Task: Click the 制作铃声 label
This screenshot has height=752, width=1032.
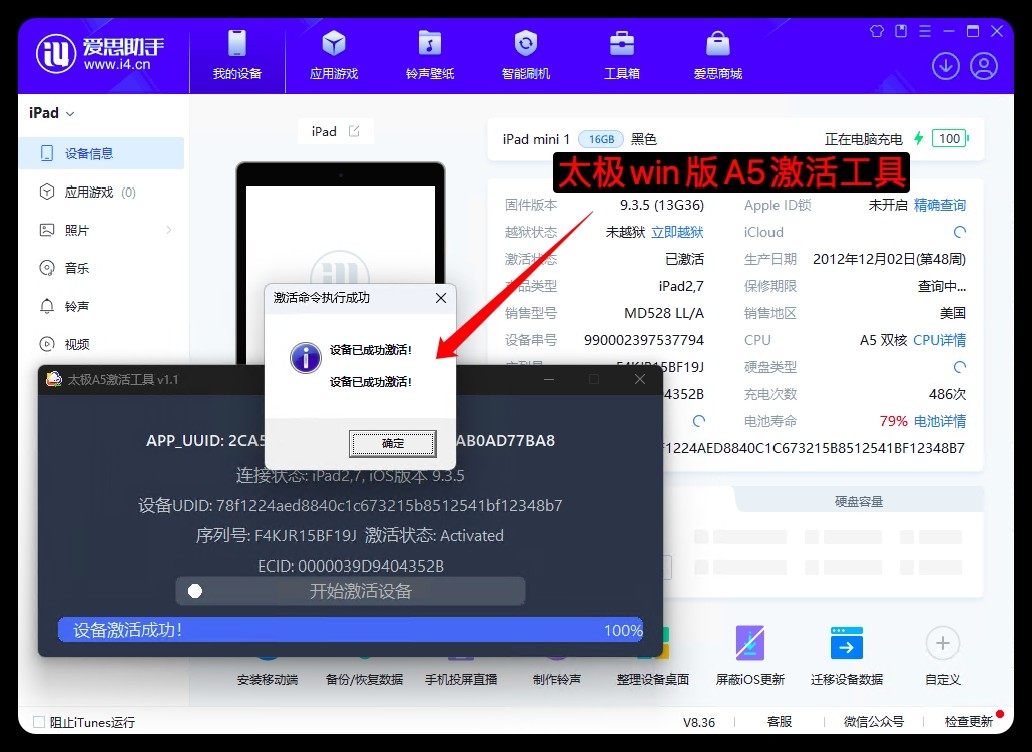Action: pyautogui.click(x=557, y=680)
